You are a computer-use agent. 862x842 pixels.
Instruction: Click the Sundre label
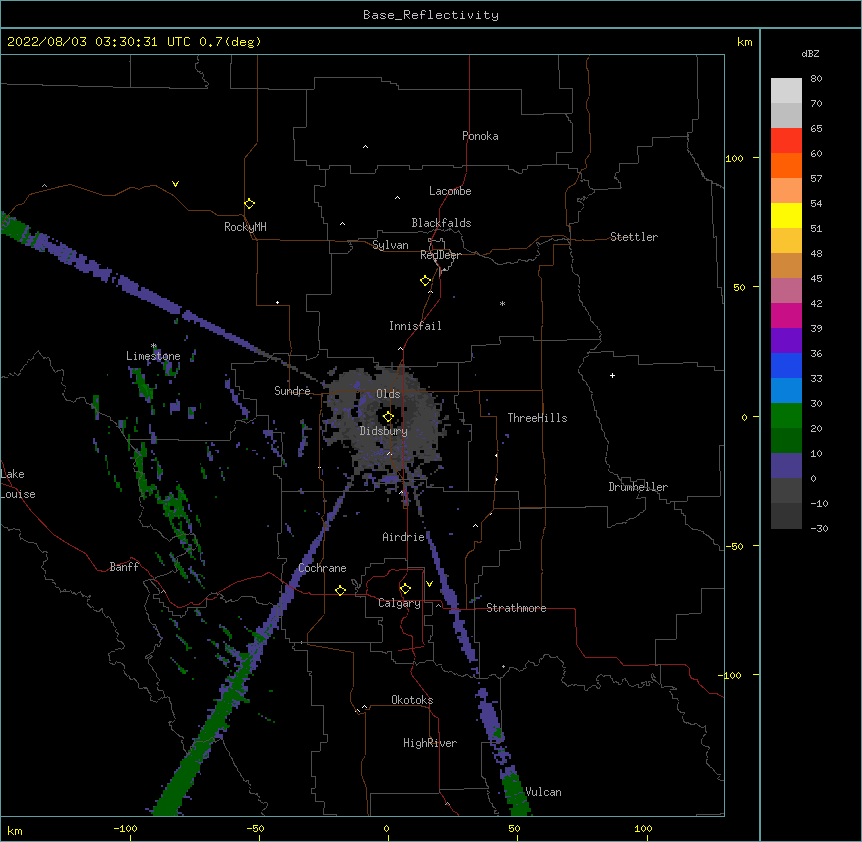292,391
